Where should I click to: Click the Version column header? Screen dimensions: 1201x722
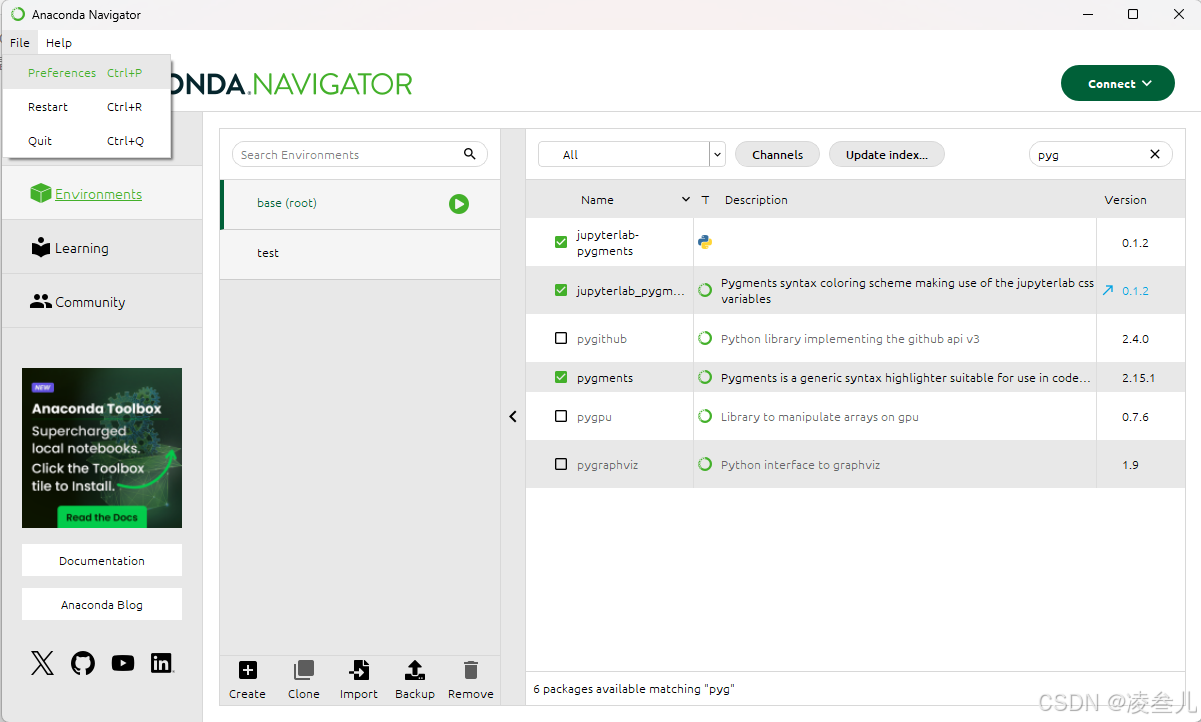[1125, 200]
